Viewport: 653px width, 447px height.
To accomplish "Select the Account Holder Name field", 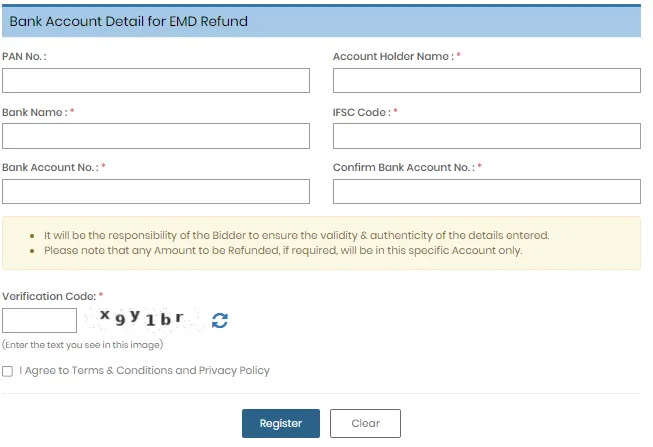I will pos(486,81).
